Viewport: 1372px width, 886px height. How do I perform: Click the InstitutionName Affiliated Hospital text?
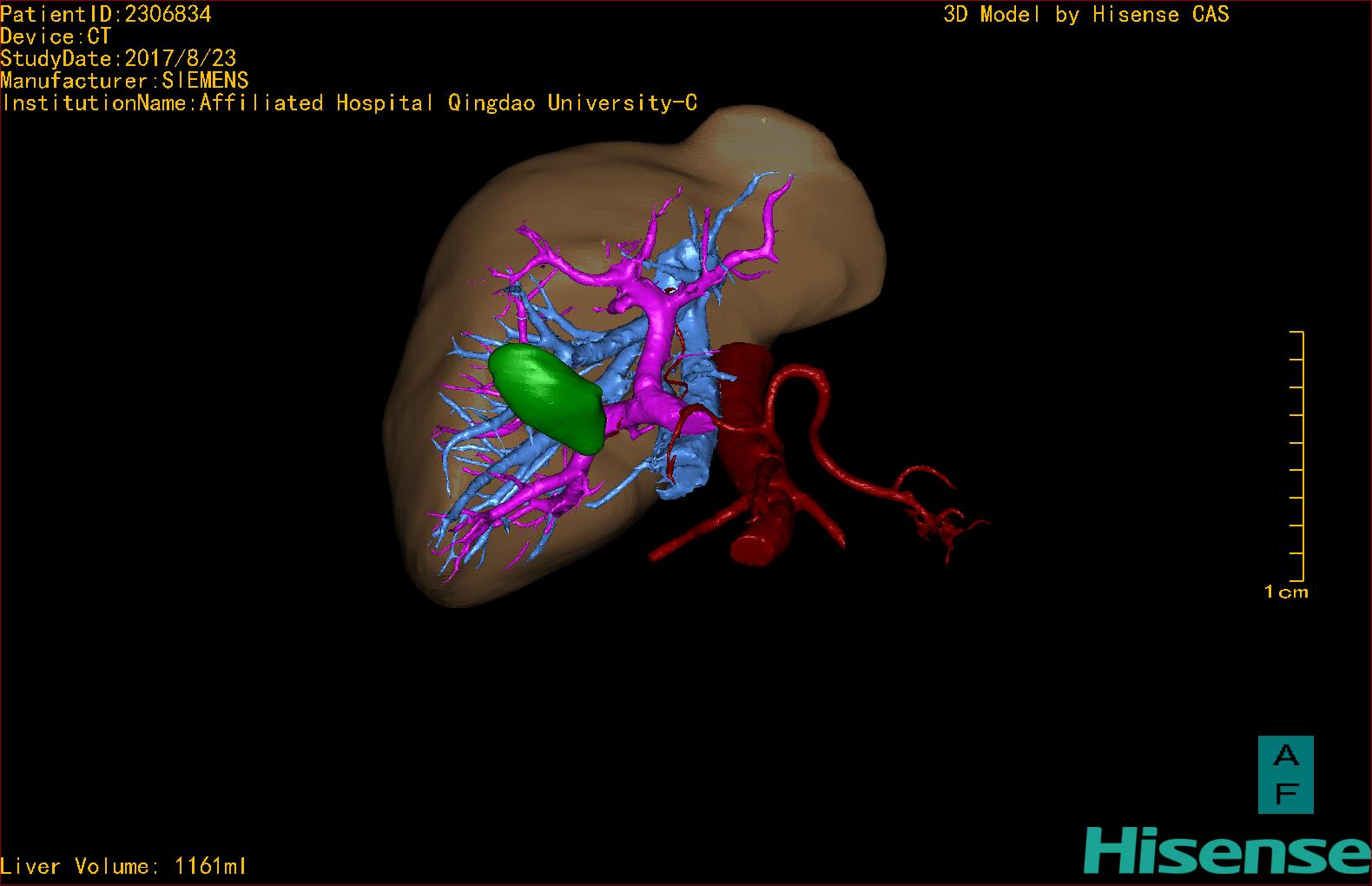[x=349, y=102]
